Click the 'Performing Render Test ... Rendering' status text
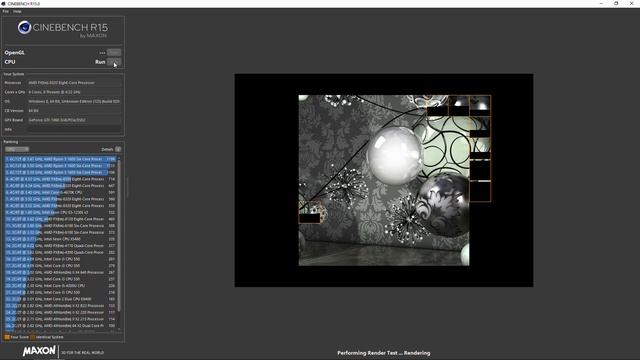Image resolution: width=640 pixels, height=360 pixels. coord(384,353)
